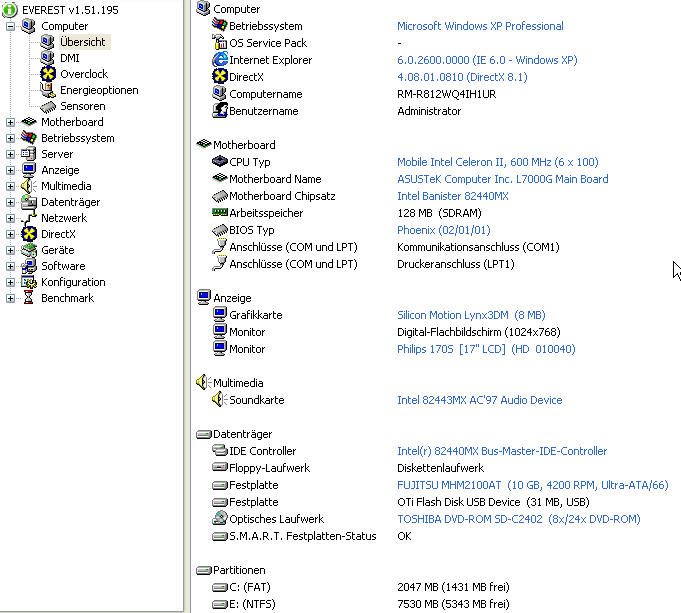The image size is (681, 613).
Task: Open the Phoenix BIOS link
Action: point(443,230)
